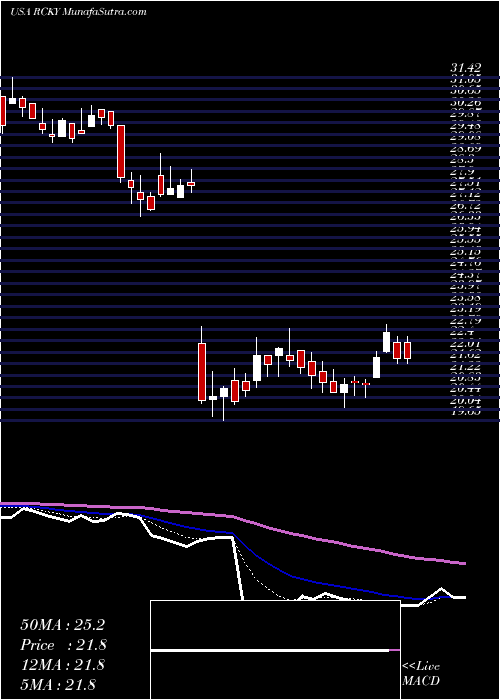This screenshot has height=700, width=500.
Task: Click the 25.94 price axis label
Action: (465, 229)
